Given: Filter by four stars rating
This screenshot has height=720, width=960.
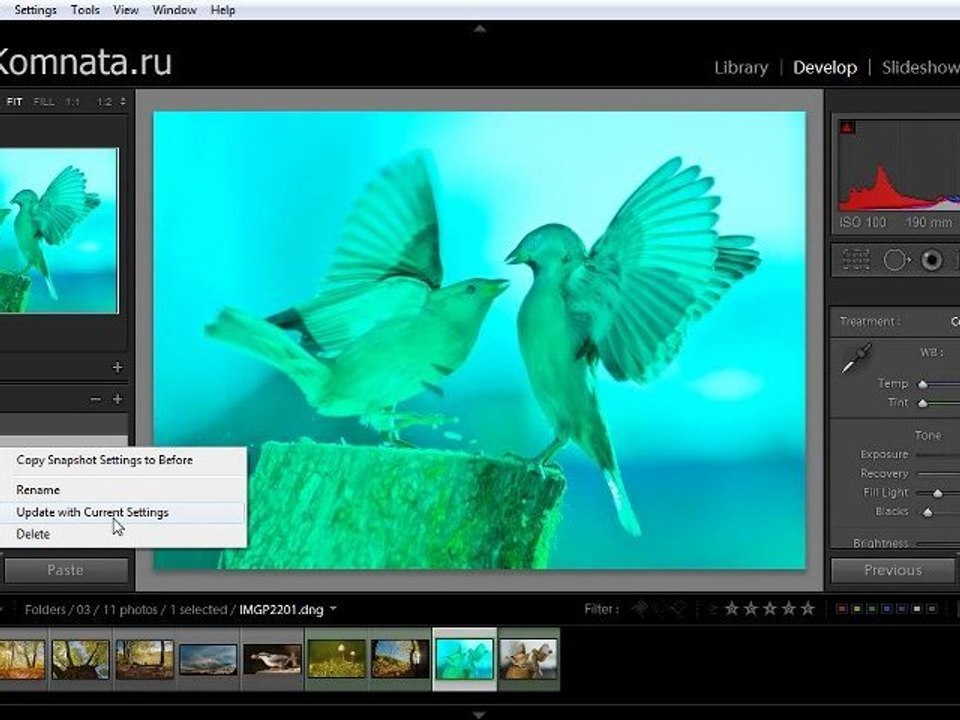Looking at the screenshot, I should point(789,609).
